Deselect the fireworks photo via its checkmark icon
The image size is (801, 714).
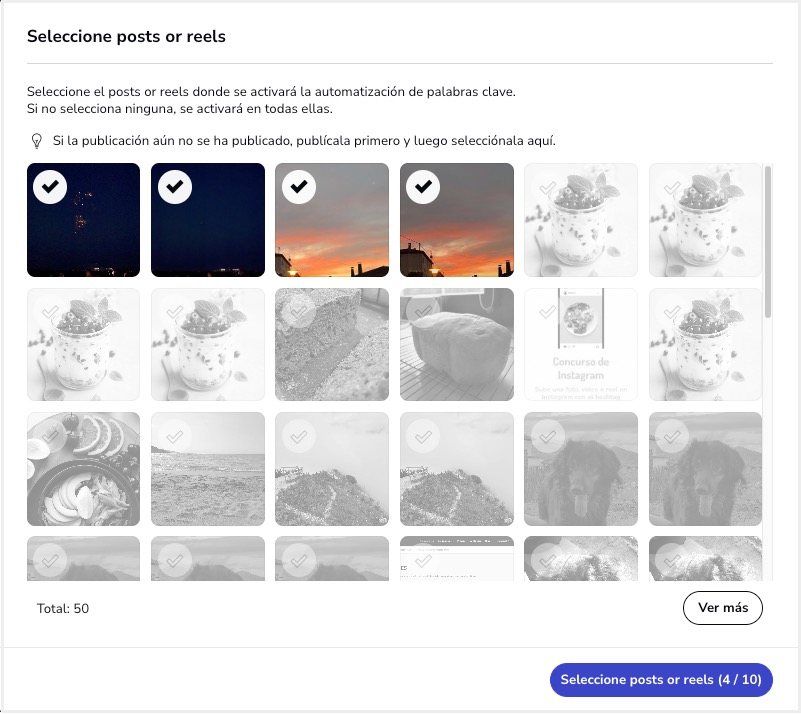(49, 188)
